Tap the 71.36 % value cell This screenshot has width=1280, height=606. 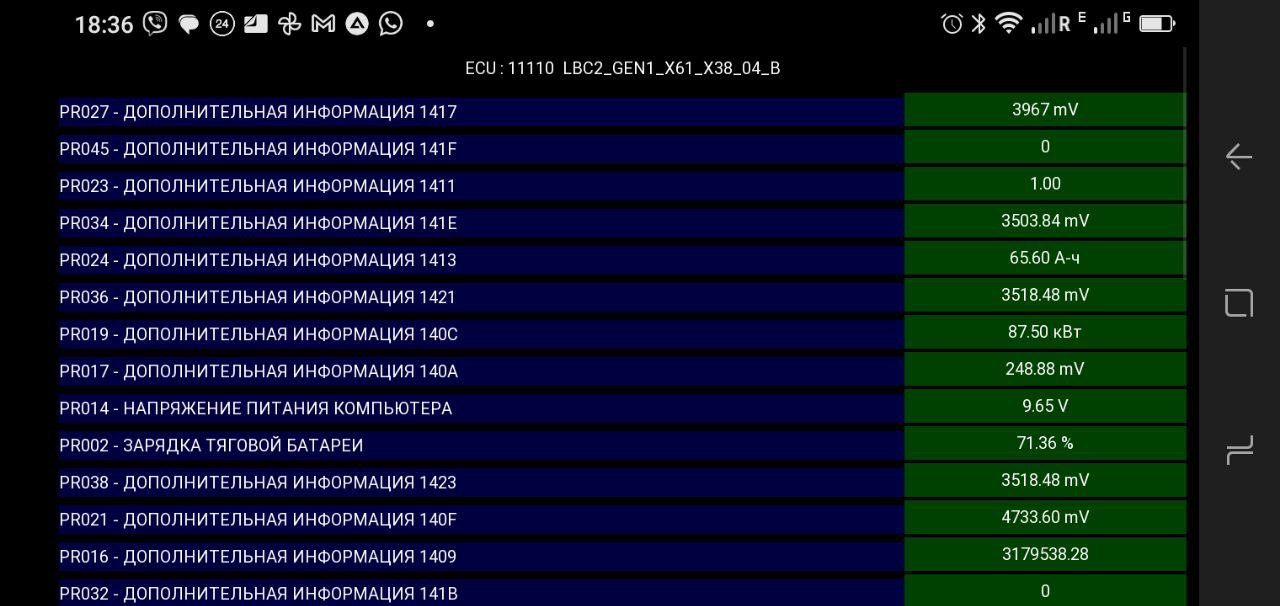tap(1044, 443)
